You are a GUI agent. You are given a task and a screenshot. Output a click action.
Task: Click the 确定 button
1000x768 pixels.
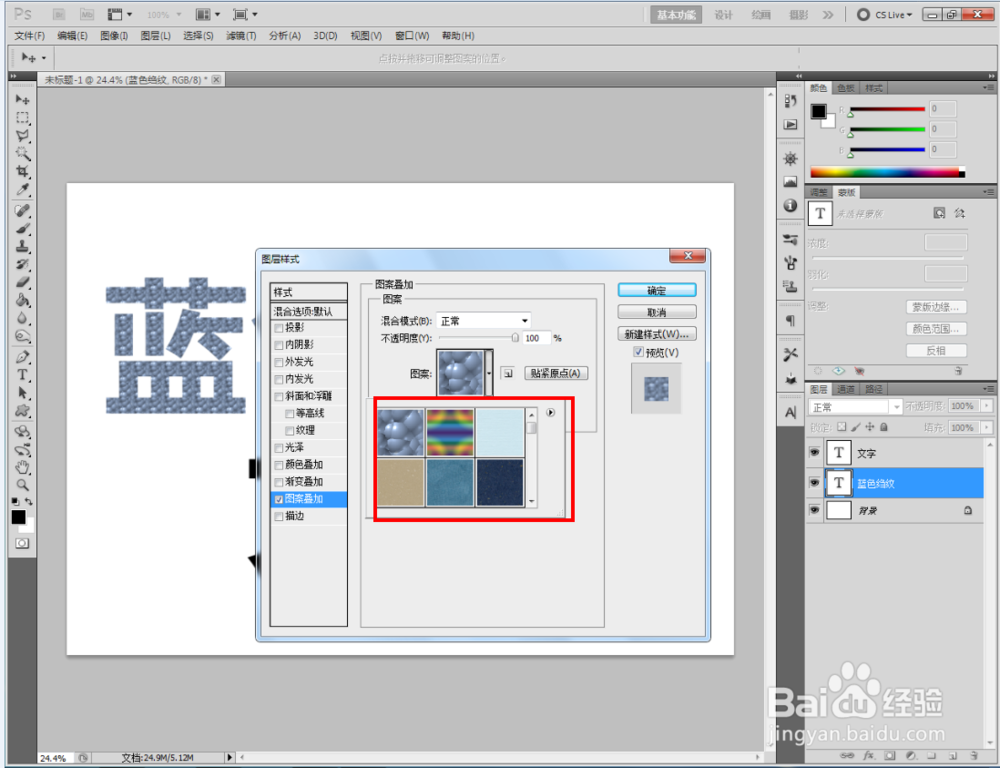coord(656,291)
